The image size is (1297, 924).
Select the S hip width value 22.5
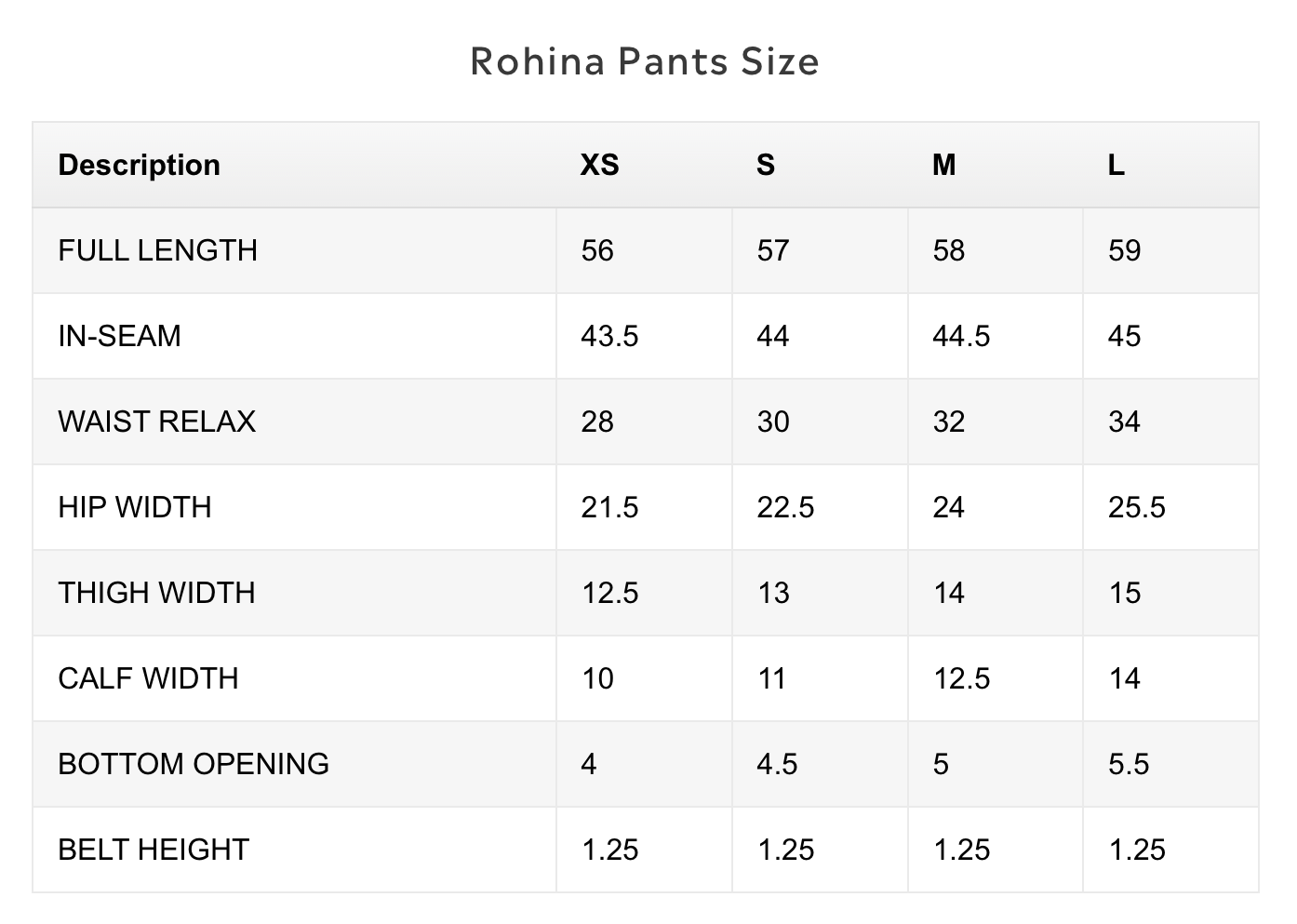click(785, 507)
